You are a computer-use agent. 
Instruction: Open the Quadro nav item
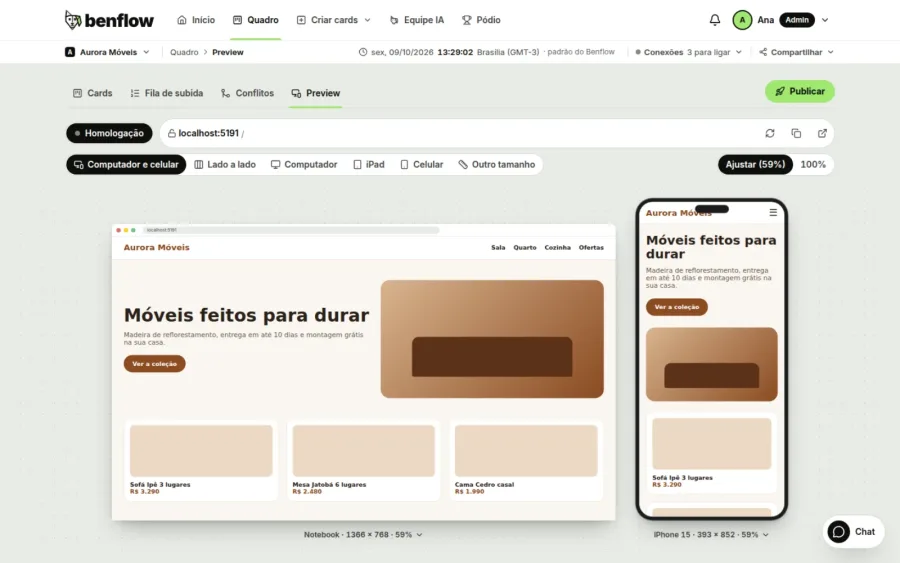click(x=255, y=20)
